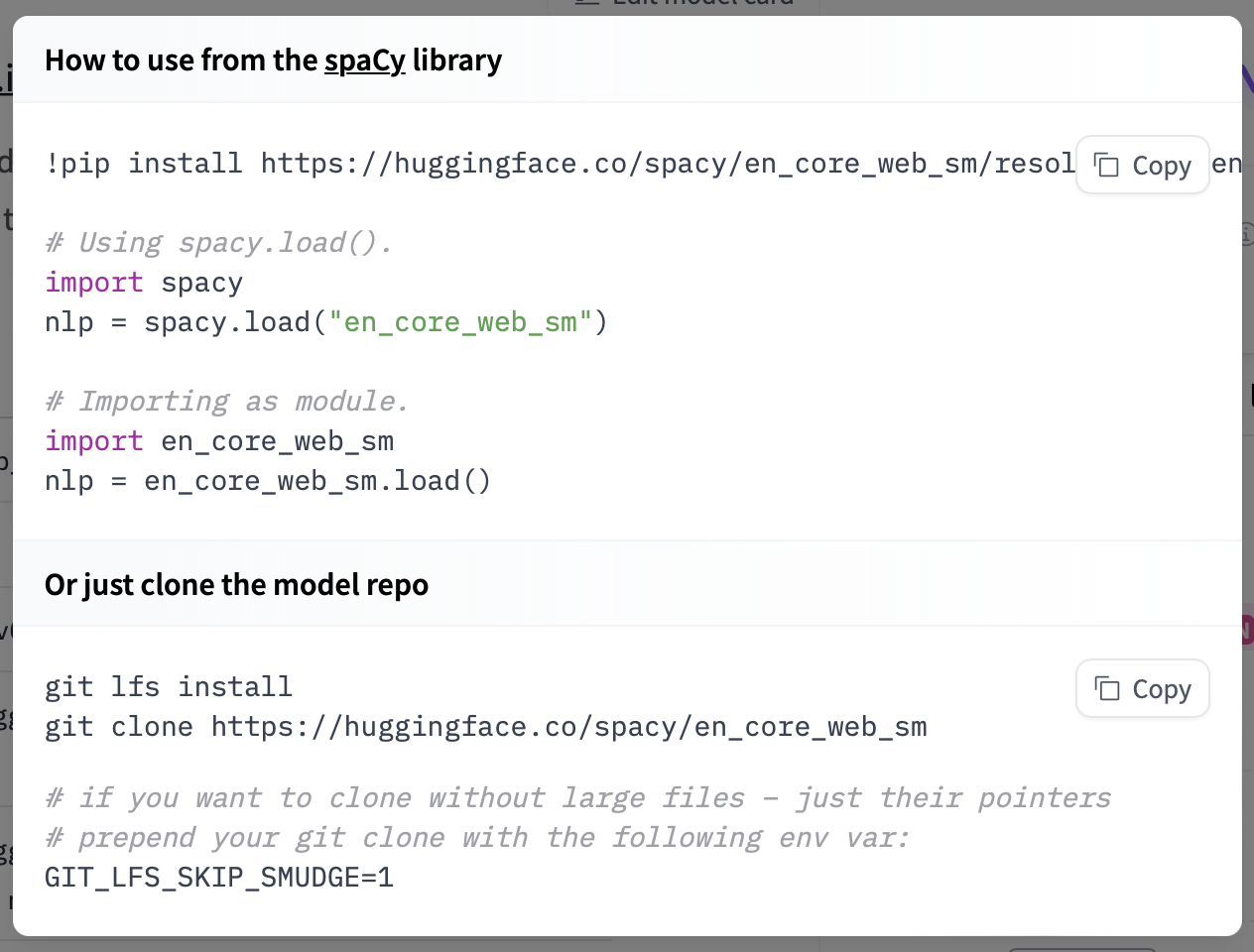The width and height of the screenshot is (1254, 952).
Task: Click the partially hidden Edit model card button
Action: pos(685,5)
